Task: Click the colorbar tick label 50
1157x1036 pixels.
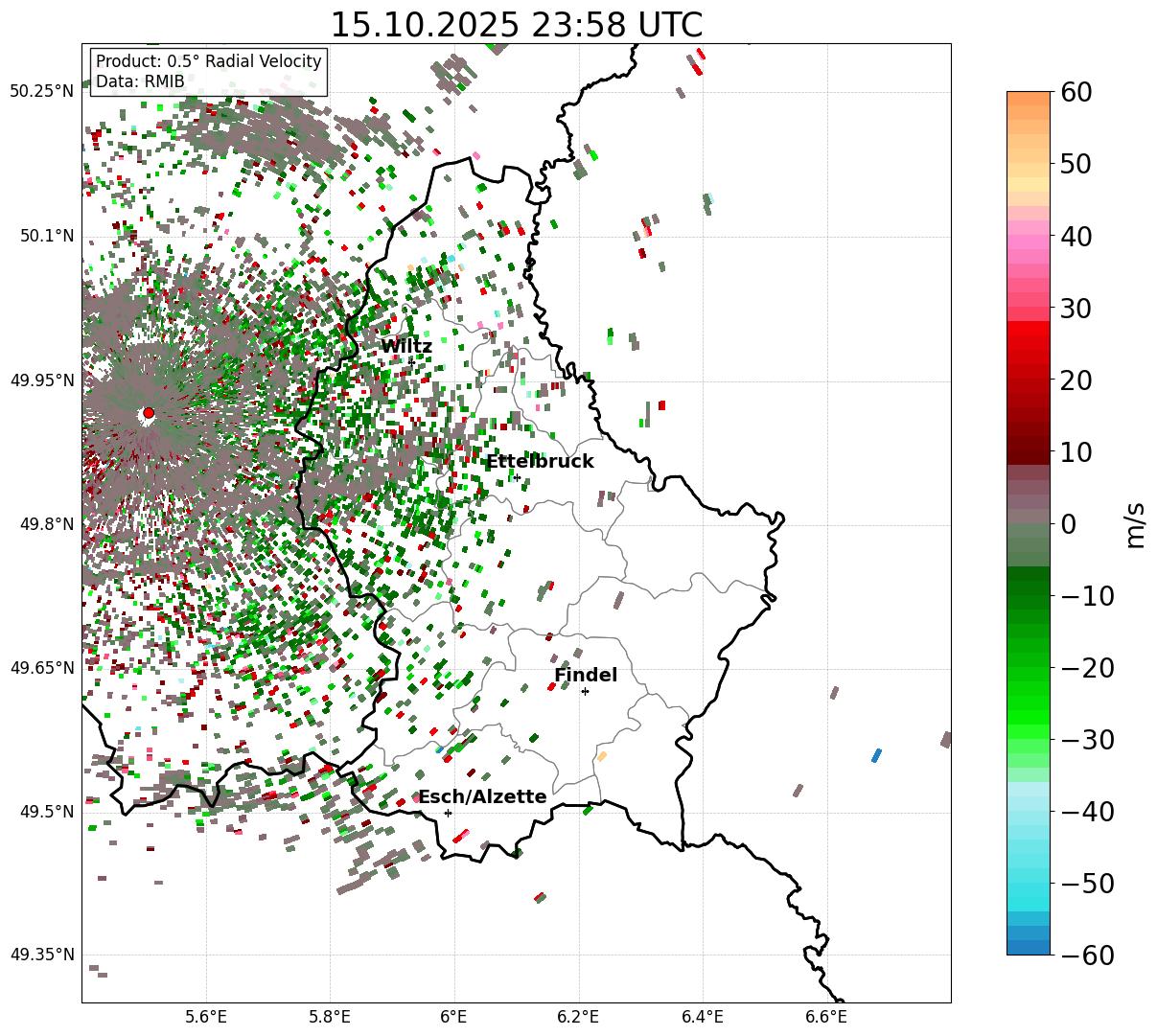Action: coord(1078,164)
